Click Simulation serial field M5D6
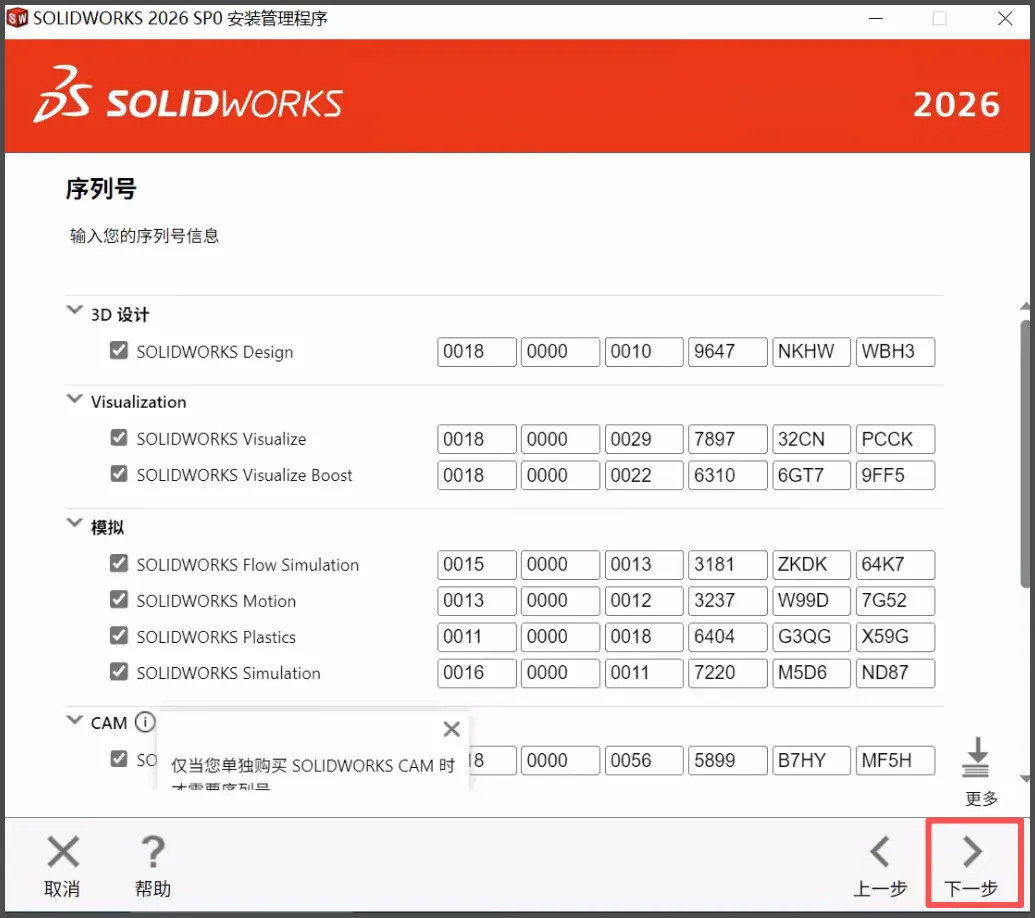 point(811,673)
